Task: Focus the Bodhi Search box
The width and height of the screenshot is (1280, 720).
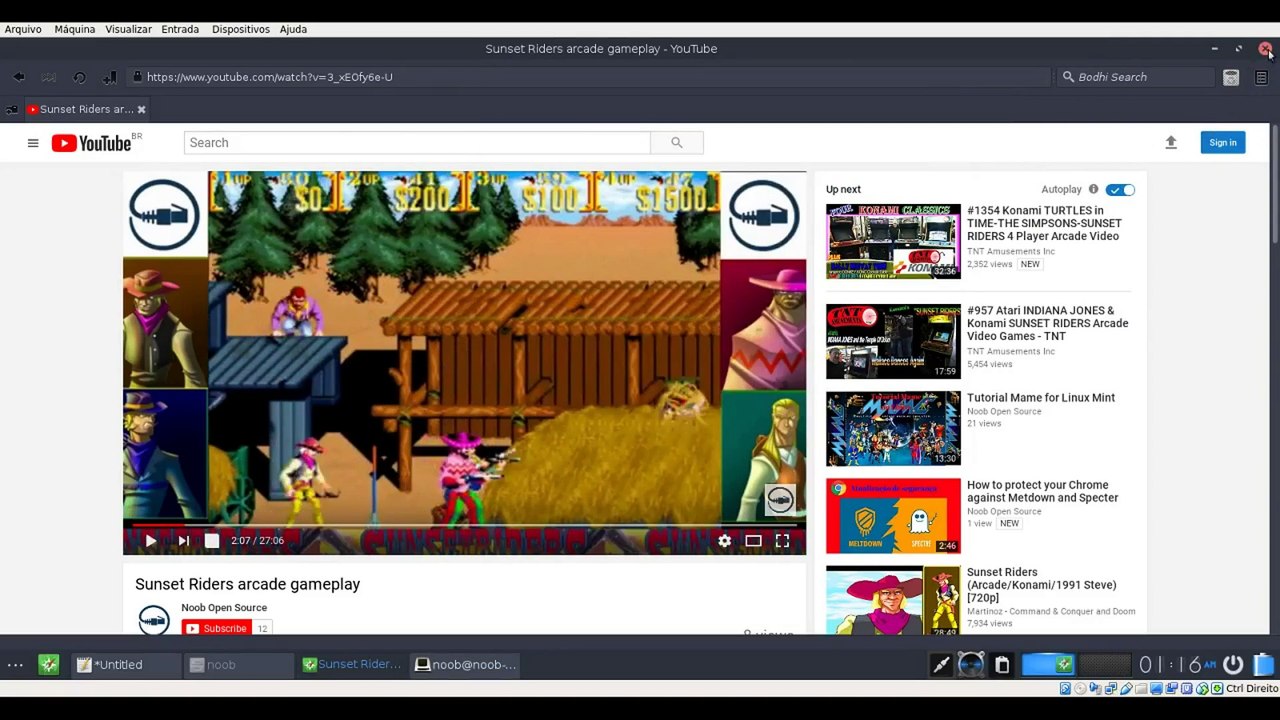Action: (x=1138, y=77)
